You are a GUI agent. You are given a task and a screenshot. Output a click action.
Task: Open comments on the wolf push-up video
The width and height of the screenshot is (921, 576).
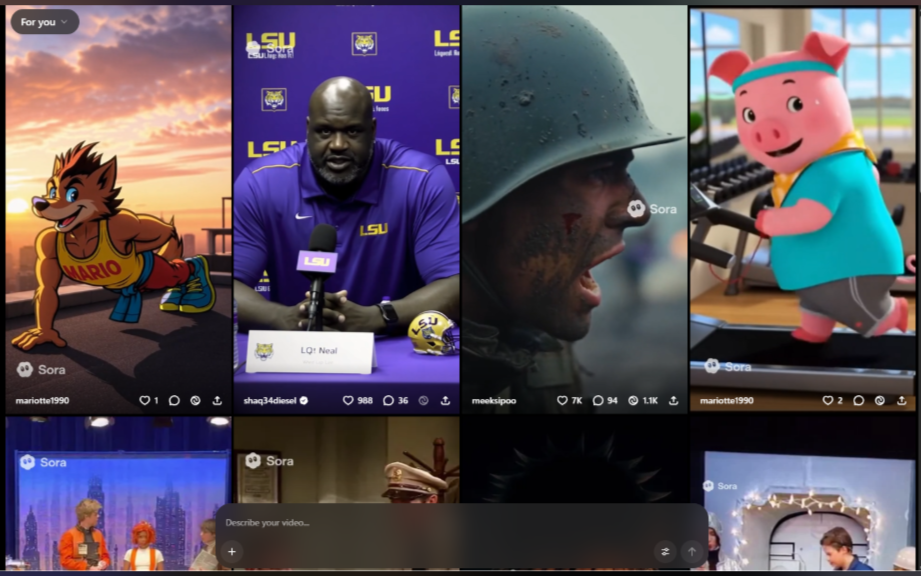click(x=174, y=400)
